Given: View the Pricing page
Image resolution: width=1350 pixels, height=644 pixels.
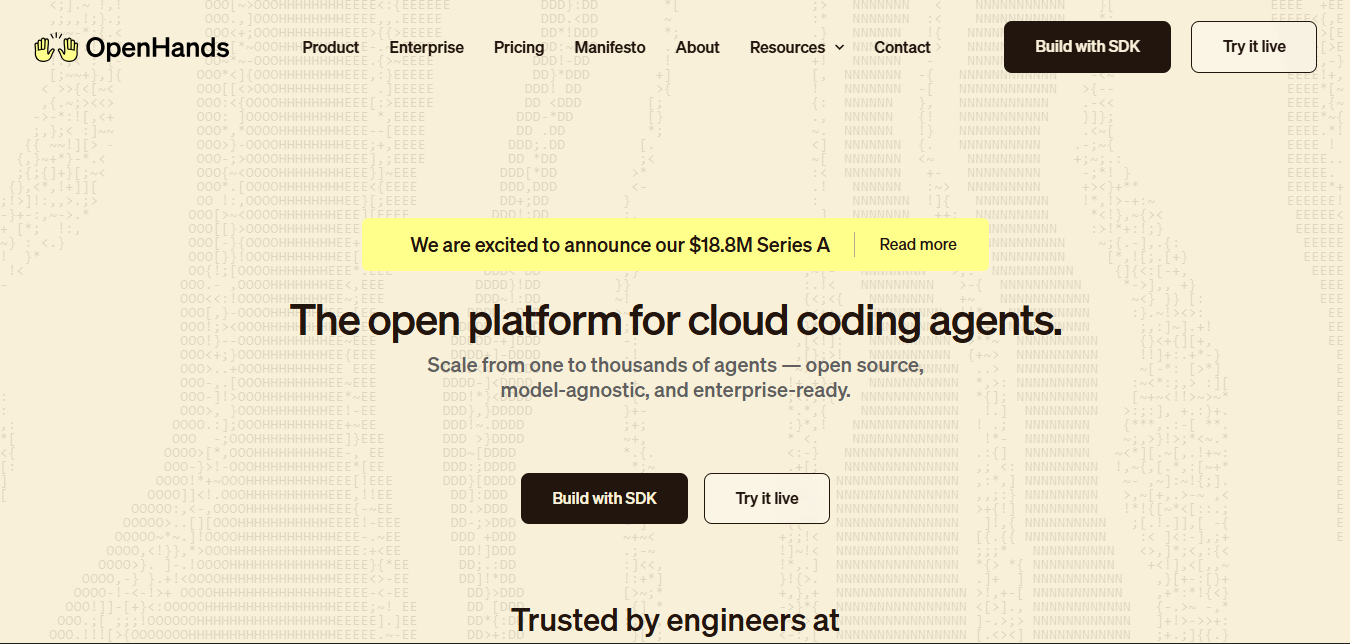Looking at the screenshot, I should [518, 47].
